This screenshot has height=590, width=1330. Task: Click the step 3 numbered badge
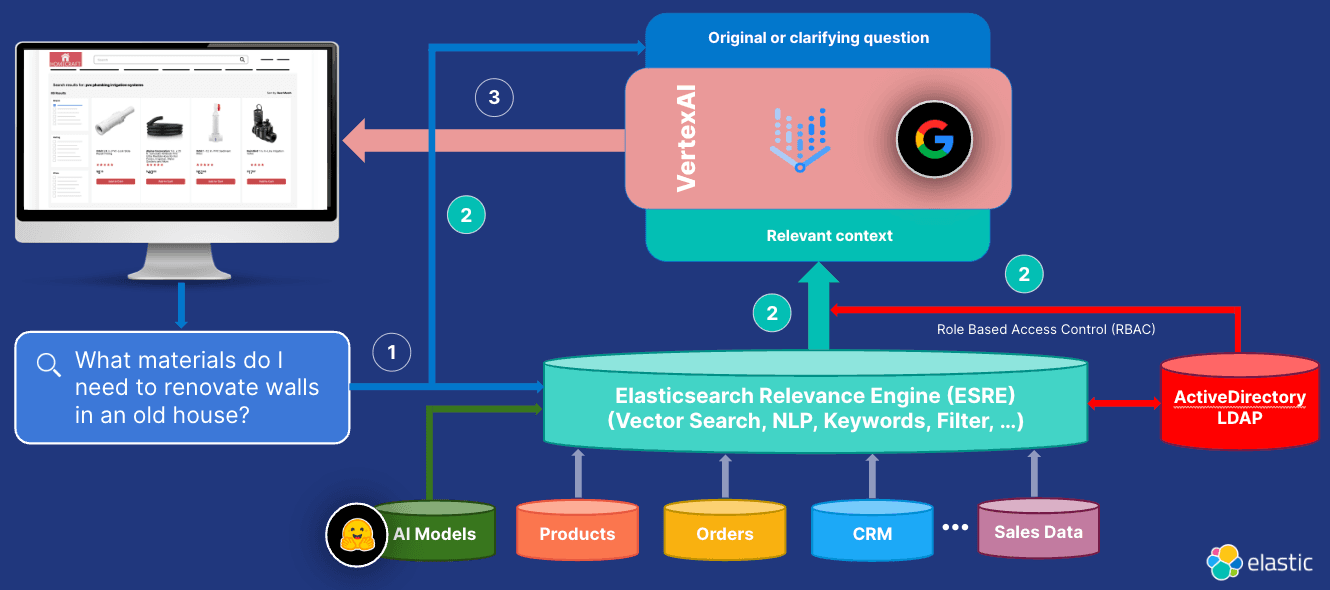[493, 97]
